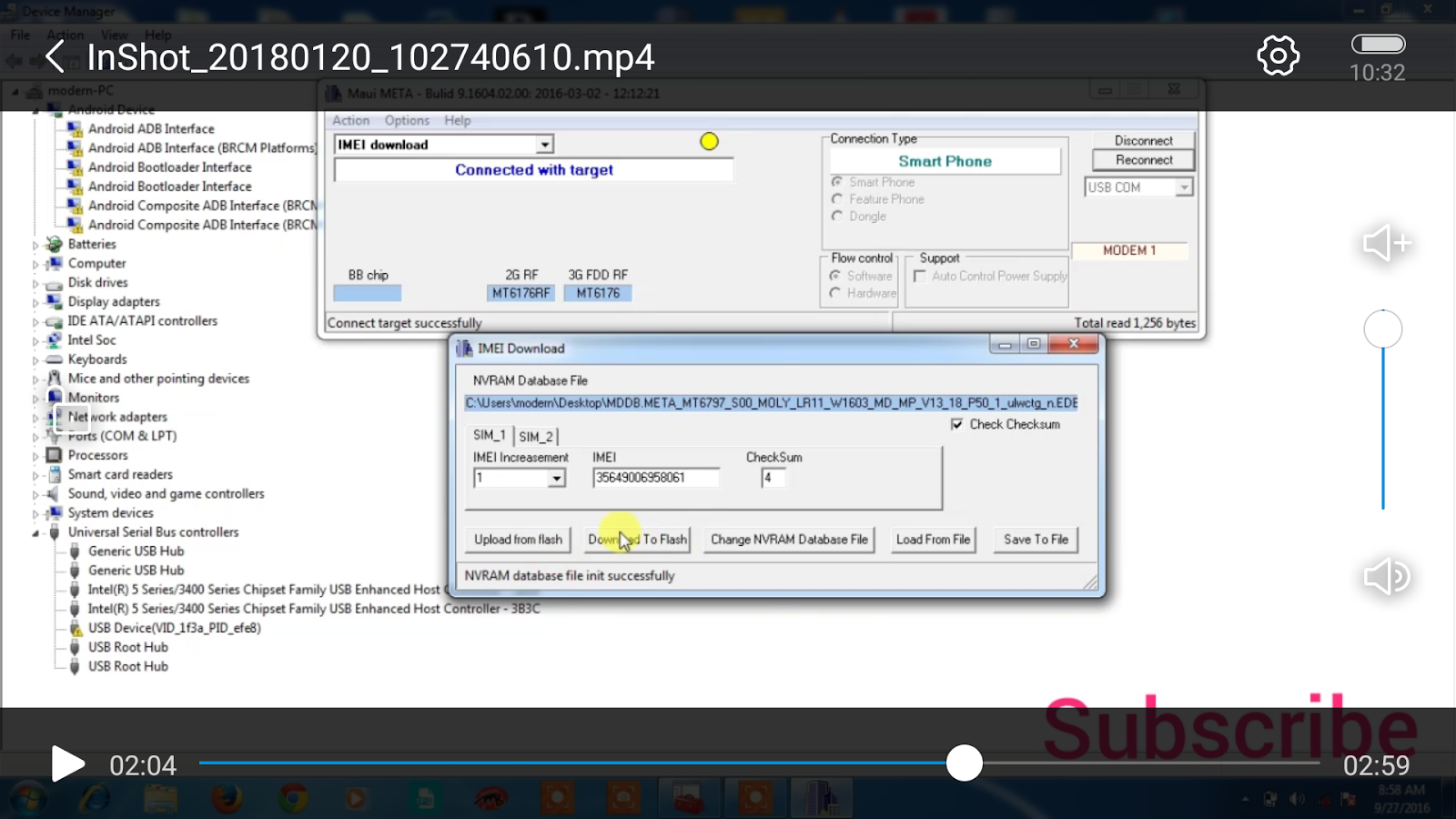Screen dimensions: 1456x819
Task: Move the video progress slider knob
Action: point(965,763)
